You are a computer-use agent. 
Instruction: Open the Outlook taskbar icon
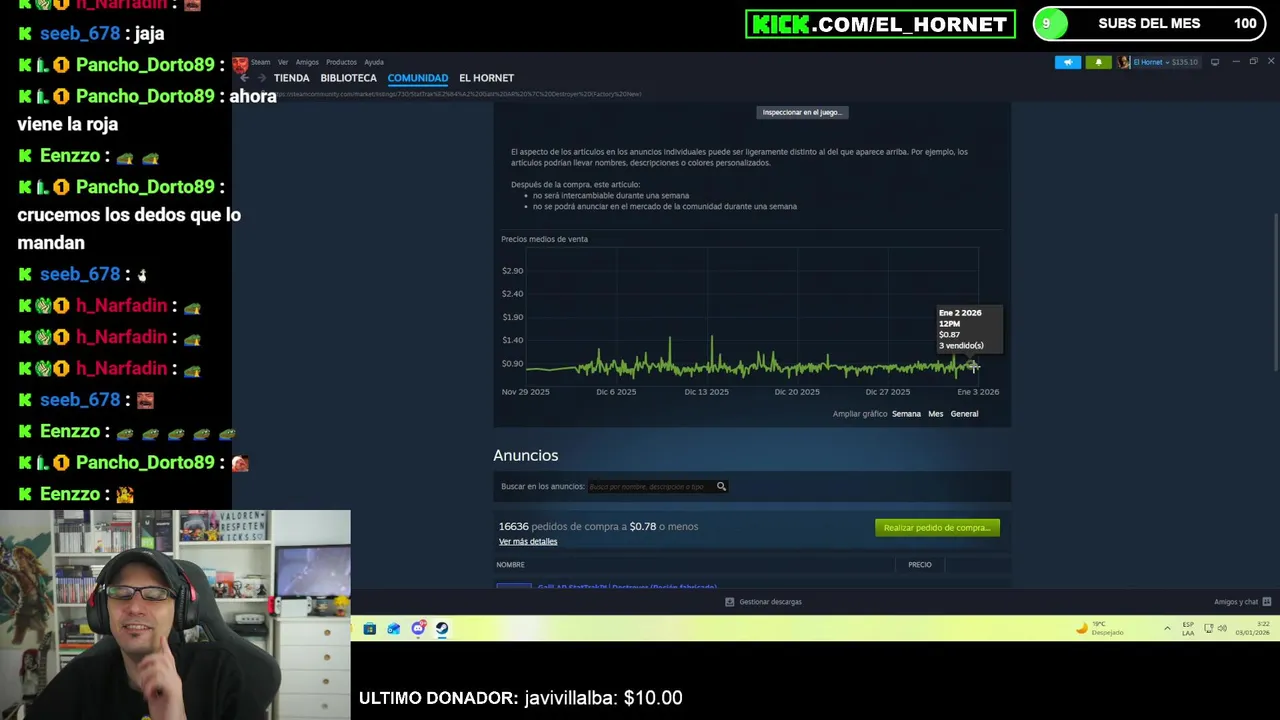coord(393,629)
